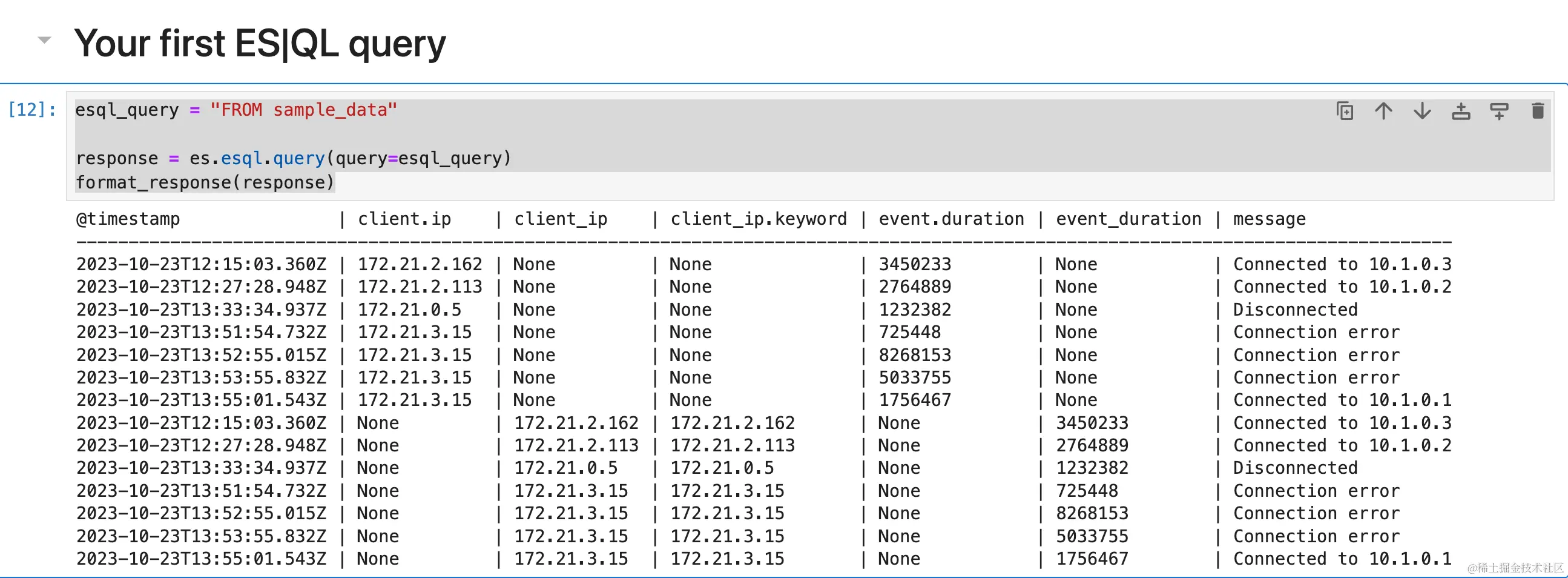Place the cursor in the 'FROM sample_data' string

pos(303,110)
